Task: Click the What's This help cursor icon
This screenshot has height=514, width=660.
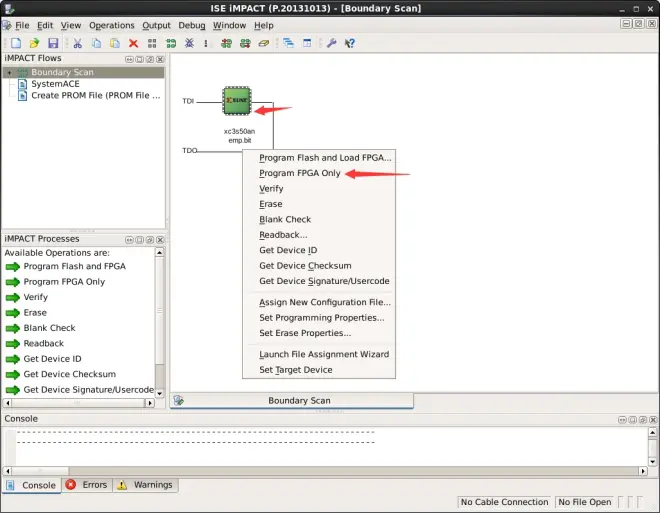Action: pyautogui.click(x=350, y=43)
